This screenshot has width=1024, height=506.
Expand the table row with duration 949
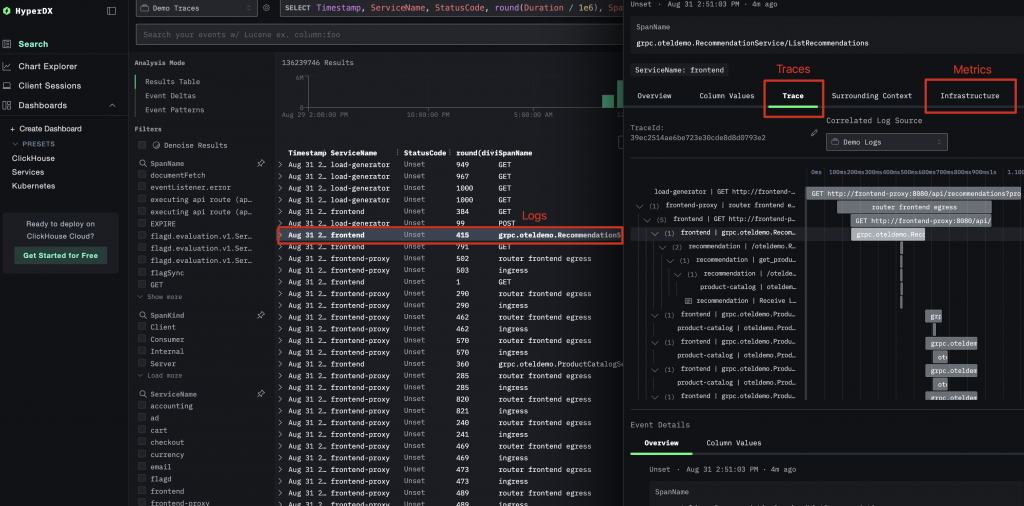(x=281, y=165)
